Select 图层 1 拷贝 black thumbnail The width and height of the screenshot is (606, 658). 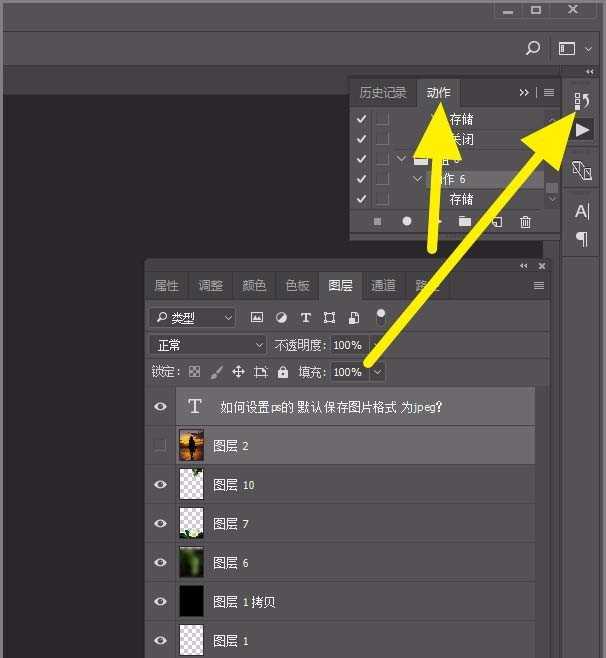coord(191,601)
